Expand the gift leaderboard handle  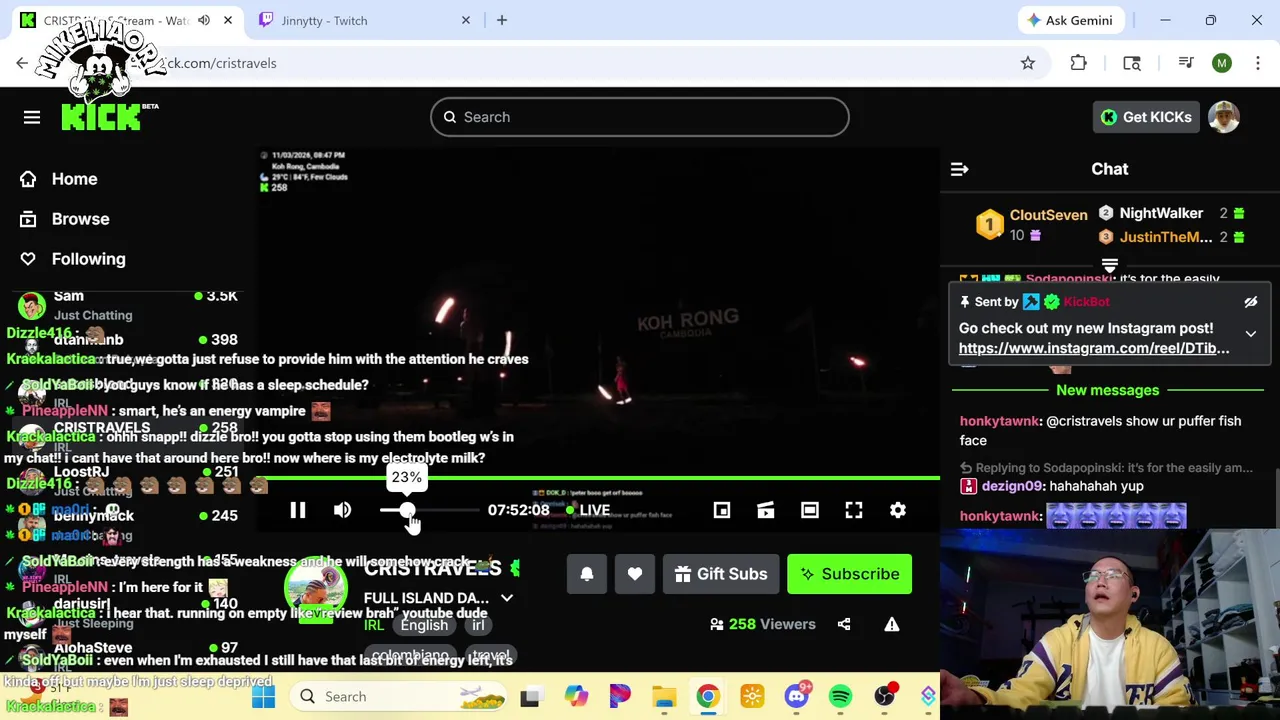(1109, 266)
